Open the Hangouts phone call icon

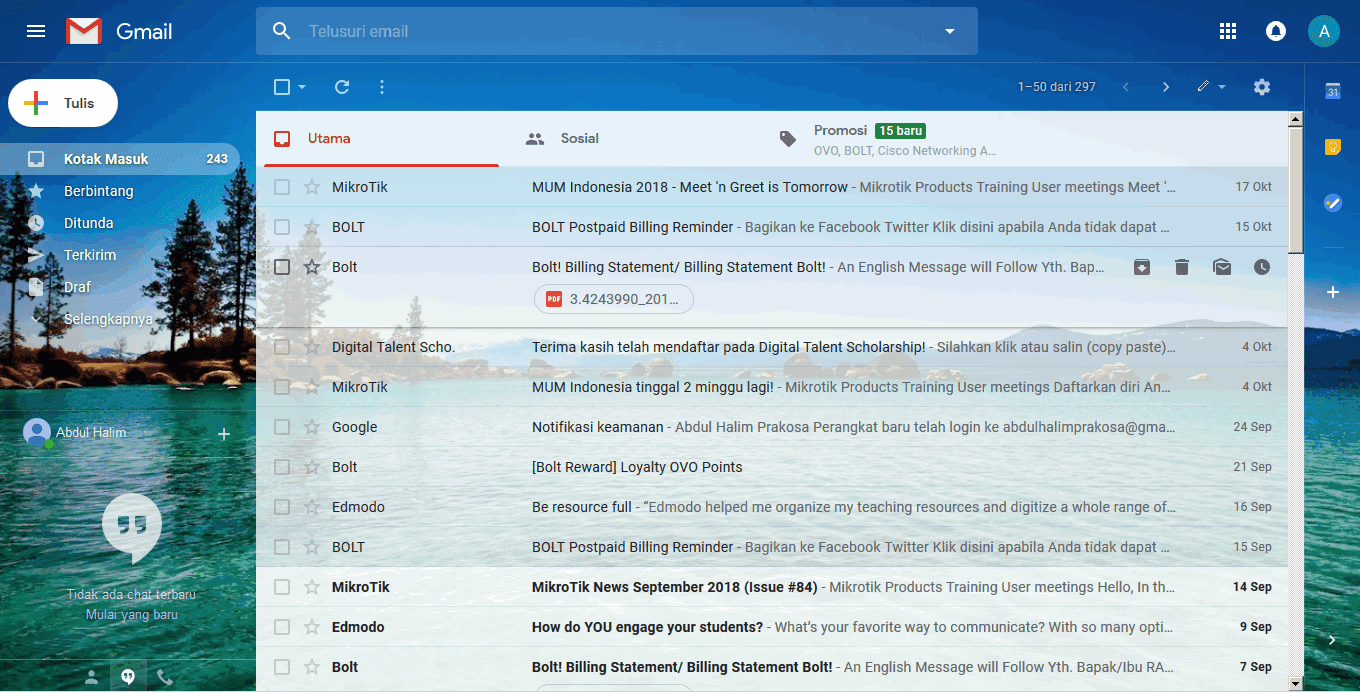pyautogui.click(x=165, y=677)
